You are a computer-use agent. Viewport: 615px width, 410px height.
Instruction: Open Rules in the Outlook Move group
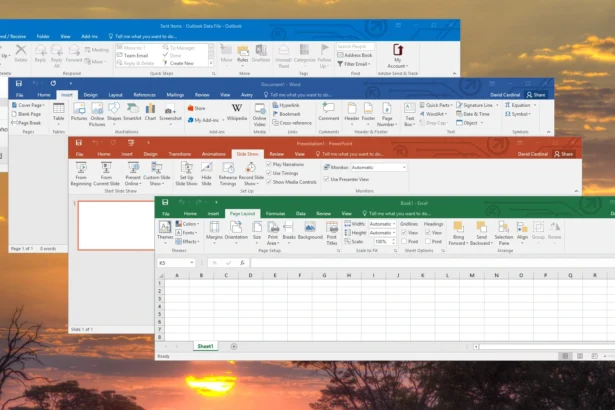point(242,54)
